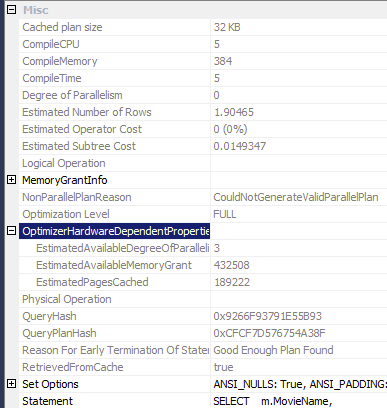
Task: Click the true RetrievedFromCache value
Action: (x=223, y=367)
